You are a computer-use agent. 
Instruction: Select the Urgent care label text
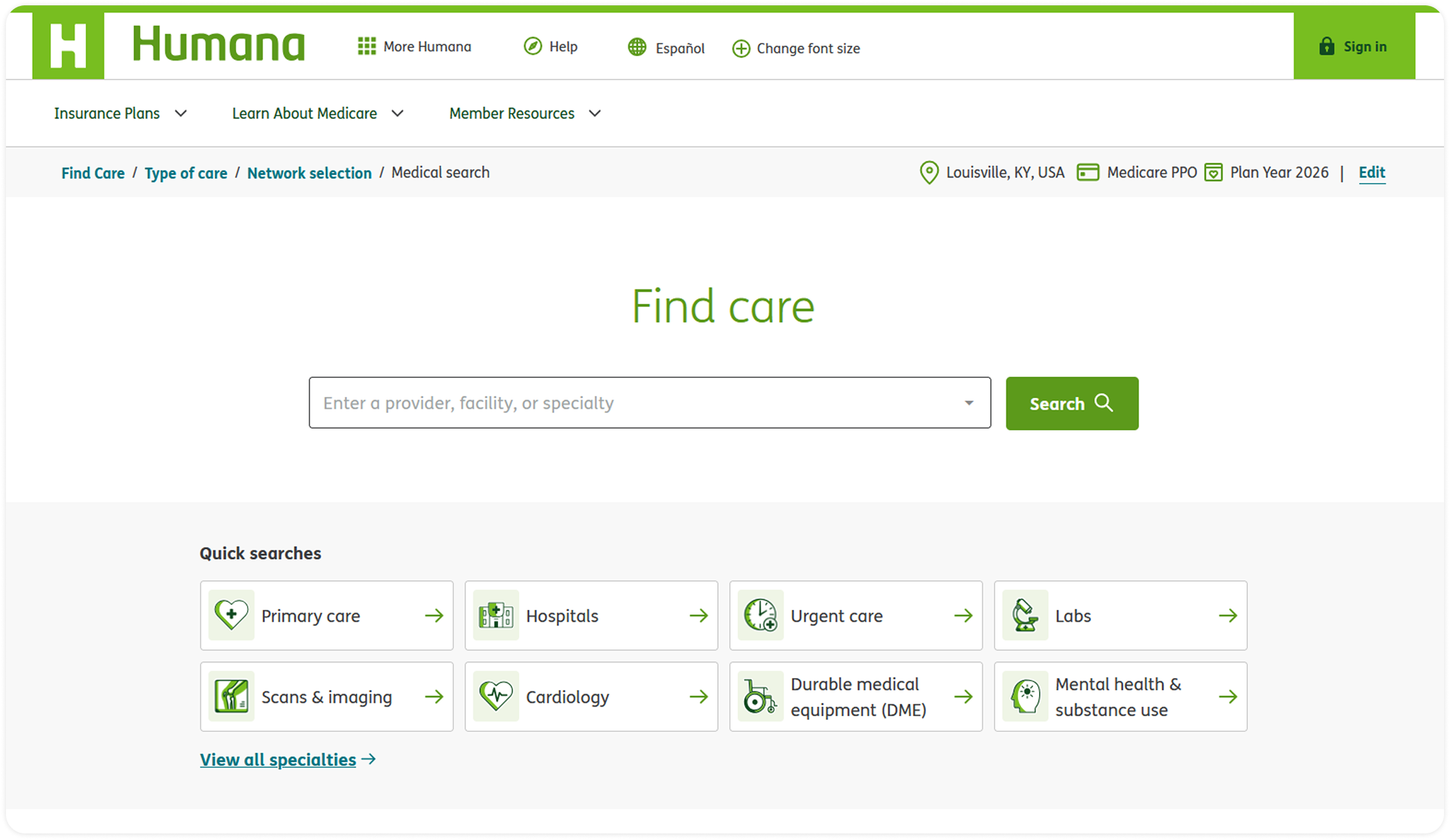coord(836,616)
